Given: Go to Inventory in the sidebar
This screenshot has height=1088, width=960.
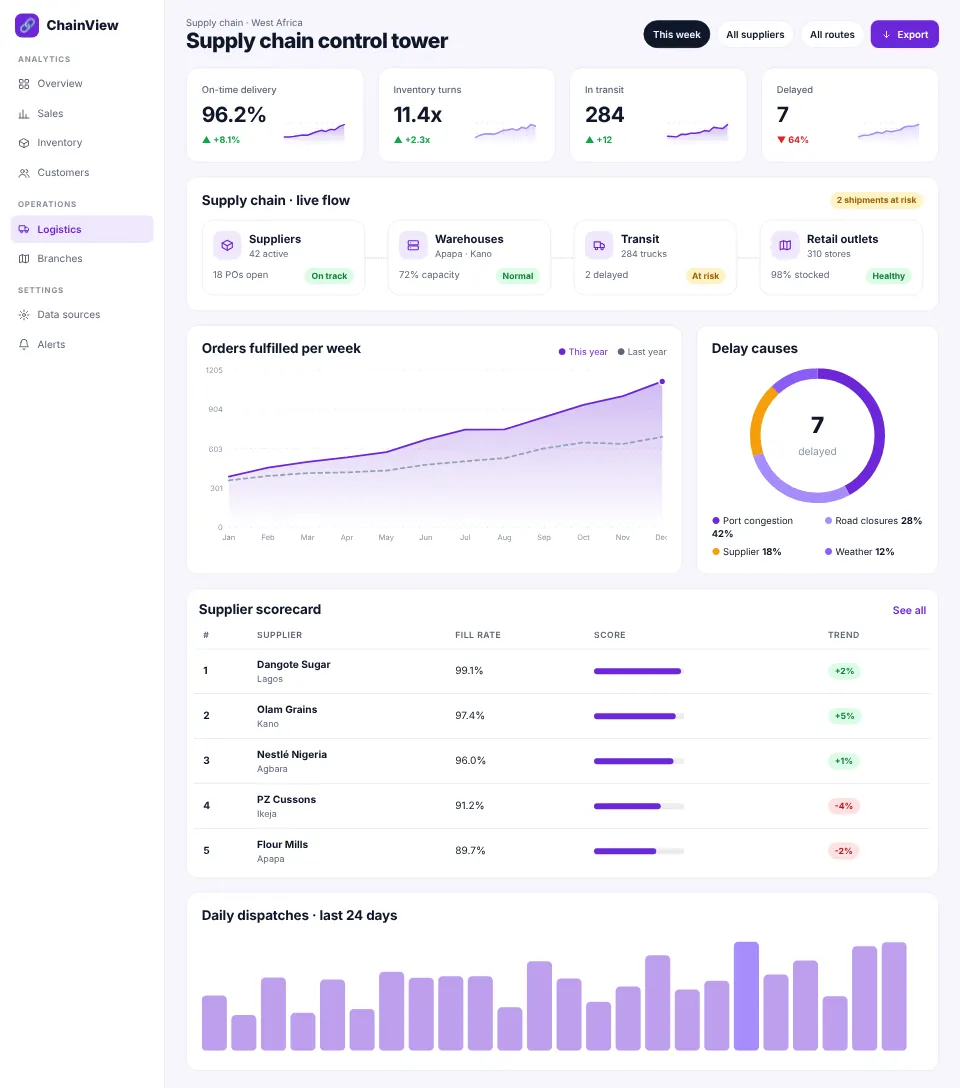Looking at the screenshot, I should (x=82, y=143).
